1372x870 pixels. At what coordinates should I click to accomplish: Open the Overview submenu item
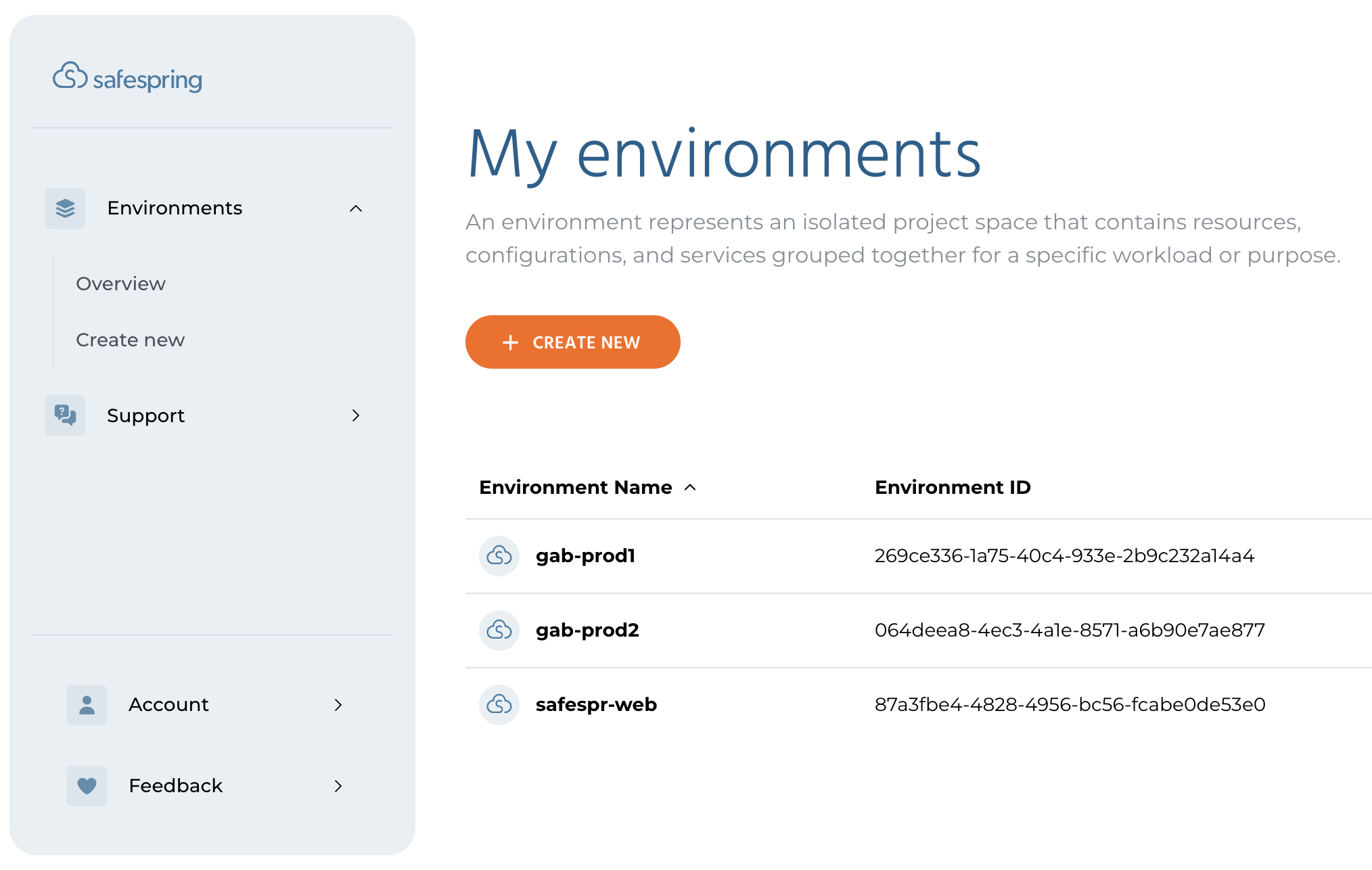(120, 284)
